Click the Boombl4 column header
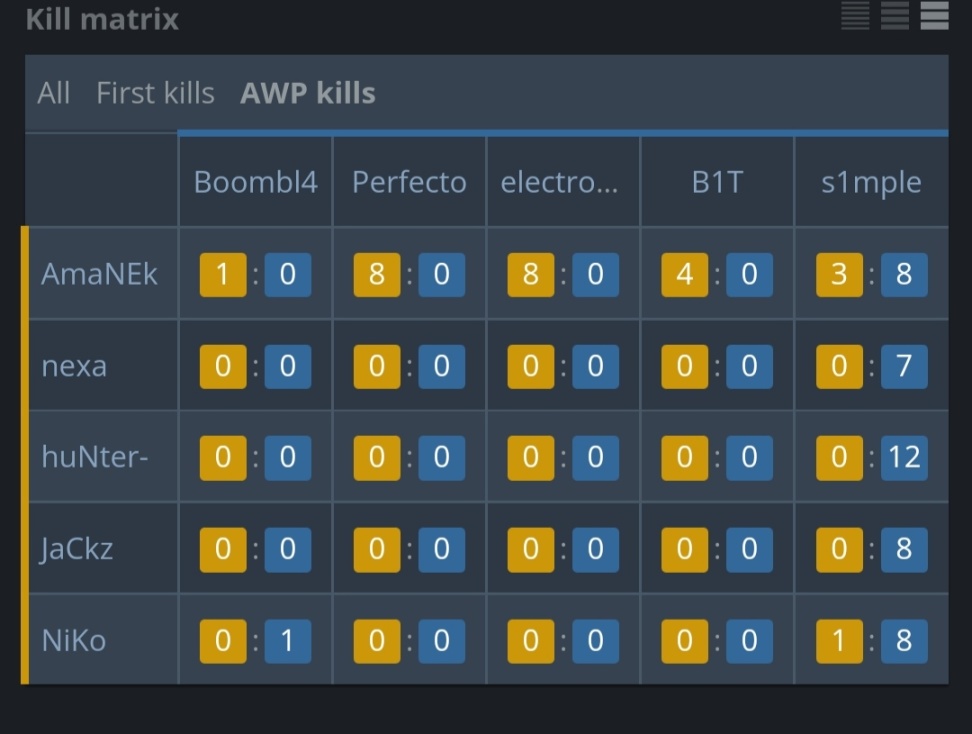This screenshot has width=972, height=734. click(256, 182)
